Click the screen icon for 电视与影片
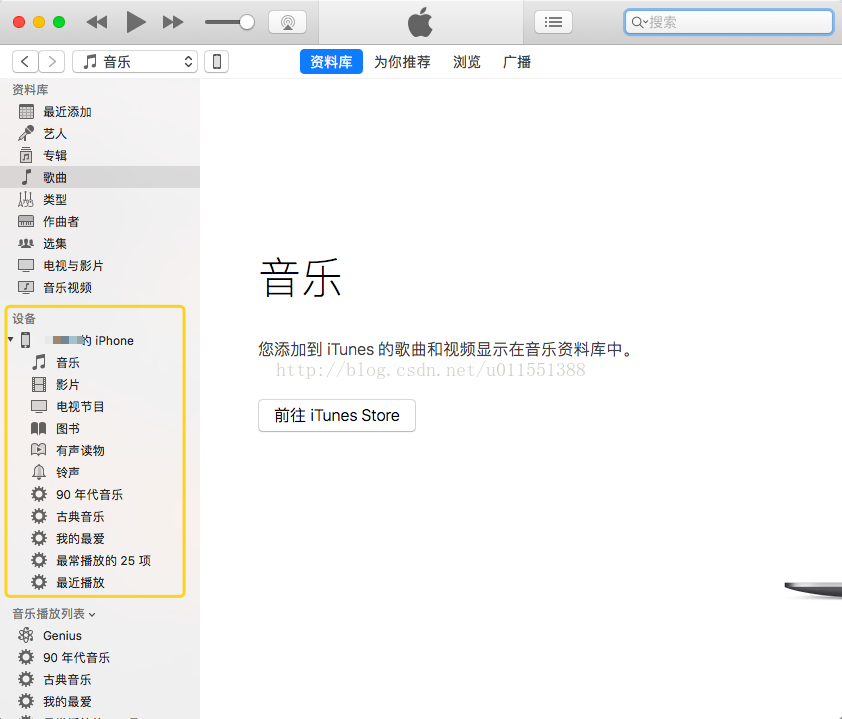The height and width of the screenshot is (719, 842). (x=26, y=265)
